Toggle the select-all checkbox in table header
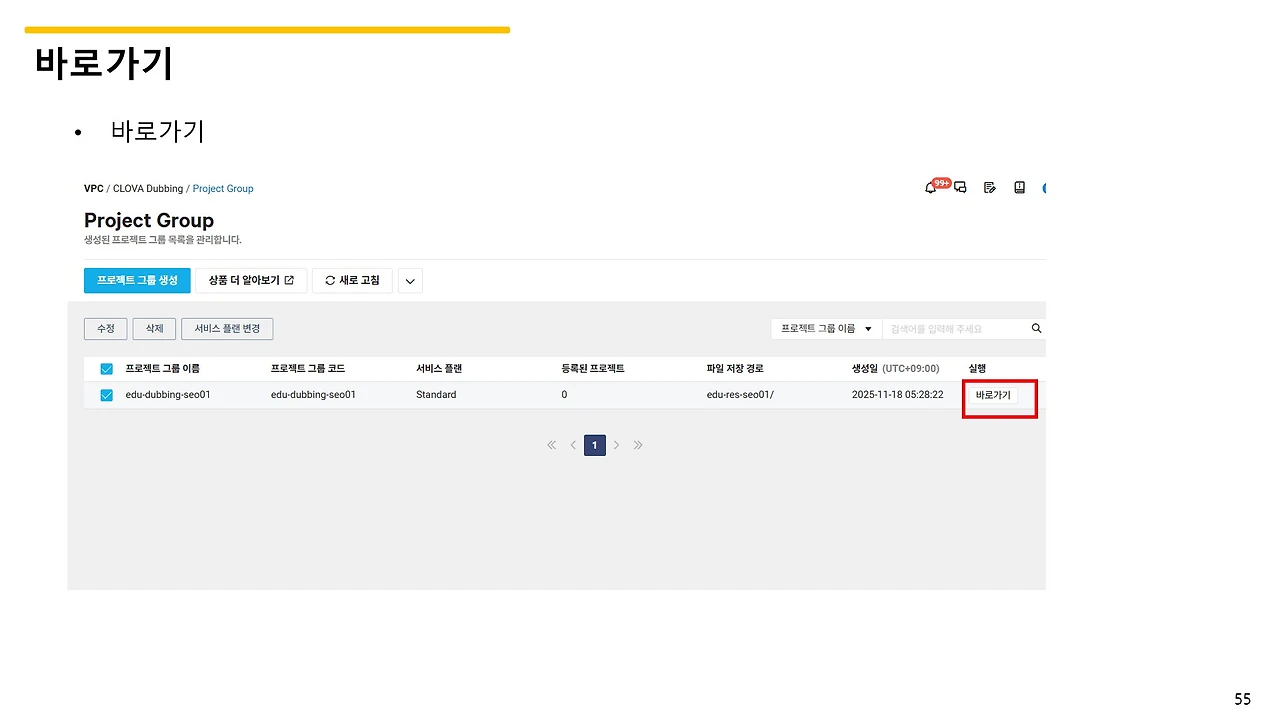The image size is (1280, 720). click(x=107, y=369)
